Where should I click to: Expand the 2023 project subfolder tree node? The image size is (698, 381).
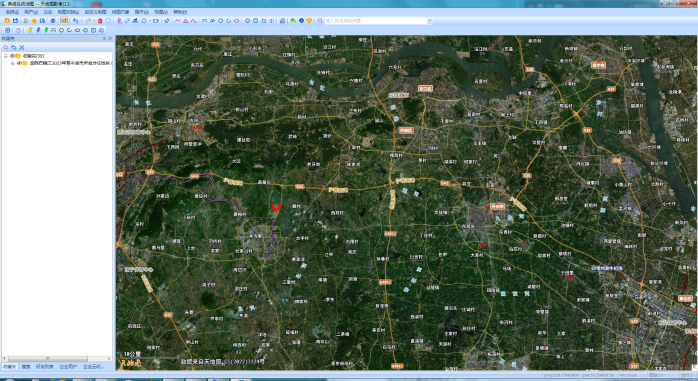click(12, 63)
